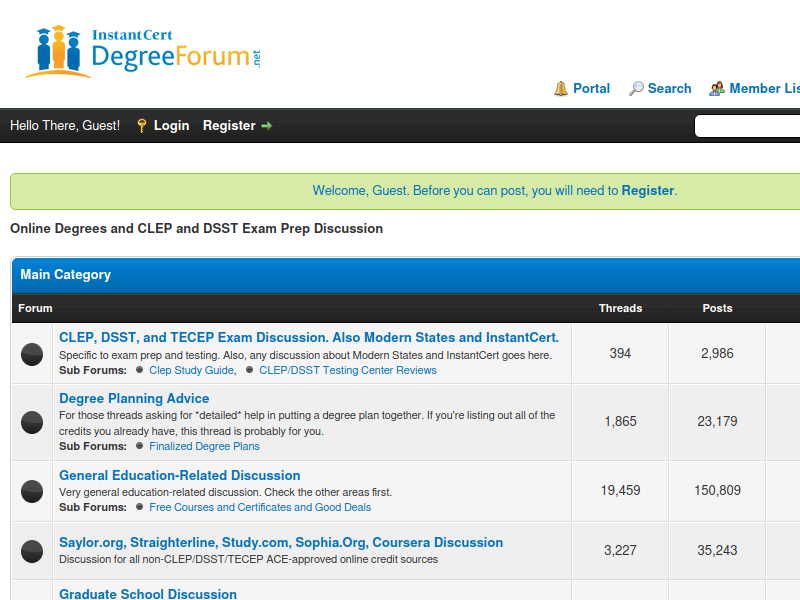Open General Education-Related Discussion forum
The image size is (800, 600).
click(180, 476)
